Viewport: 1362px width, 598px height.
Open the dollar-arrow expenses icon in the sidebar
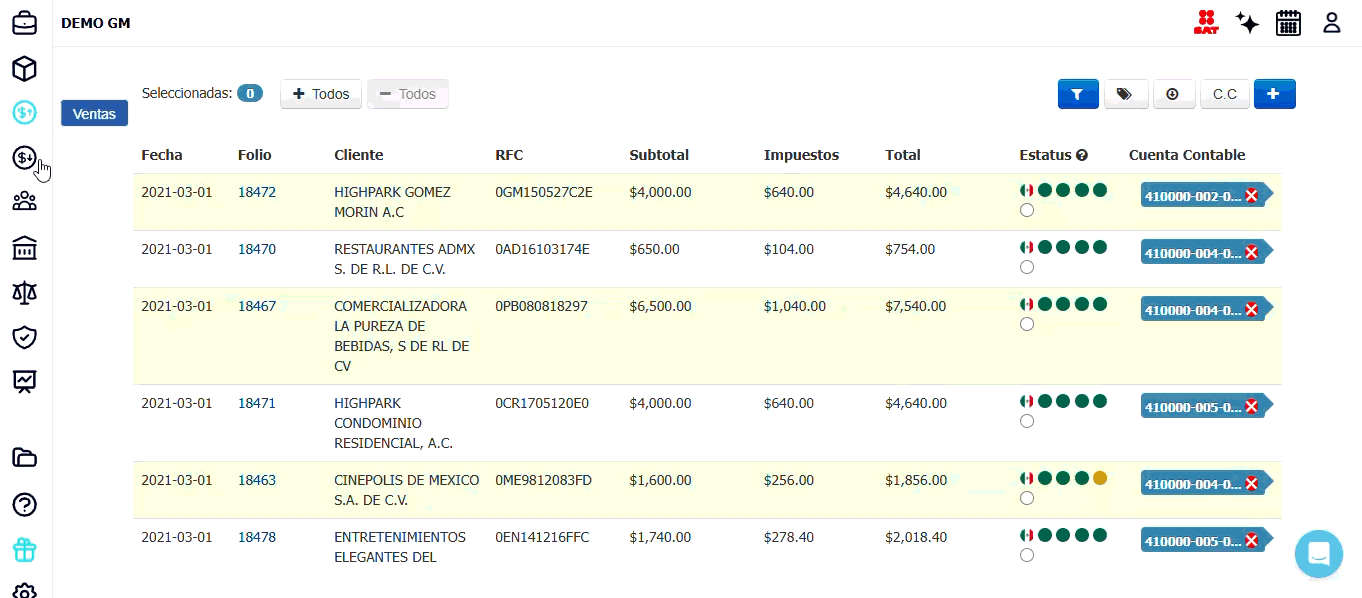pos(24,157)
